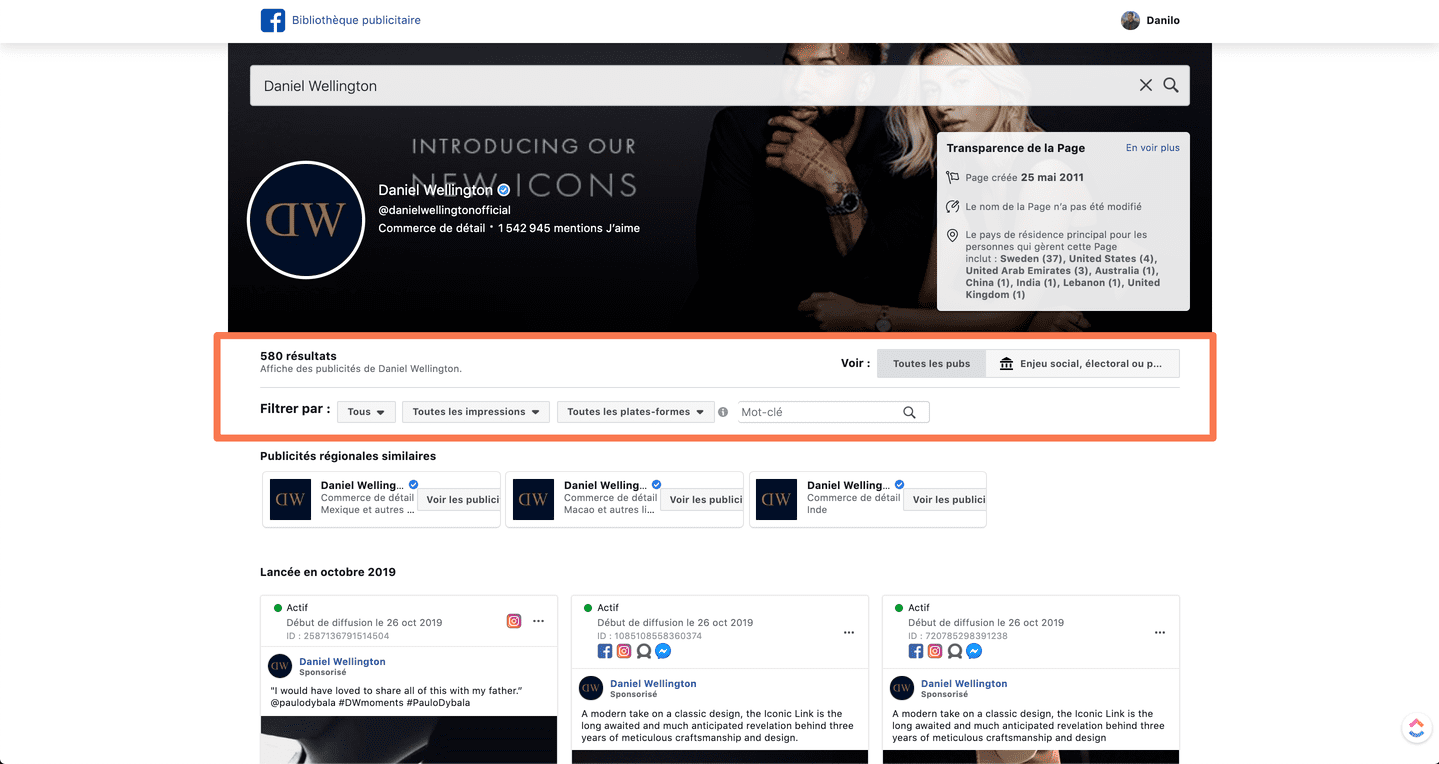Open the three-dot menu on ad 720785298391238
Image resolution: width=1439 pixels, height=764 pixels.
(x=1160, y=632)
